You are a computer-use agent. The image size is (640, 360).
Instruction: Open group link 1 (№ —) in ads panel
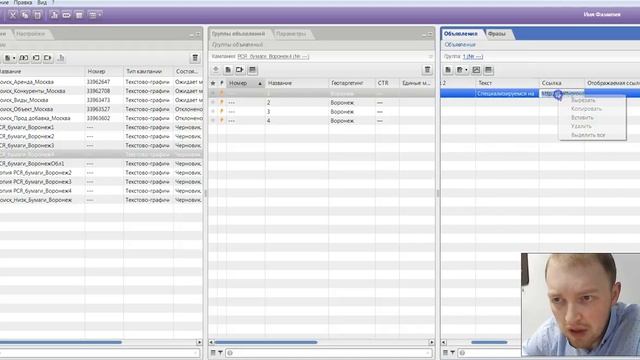click(473, 56)
